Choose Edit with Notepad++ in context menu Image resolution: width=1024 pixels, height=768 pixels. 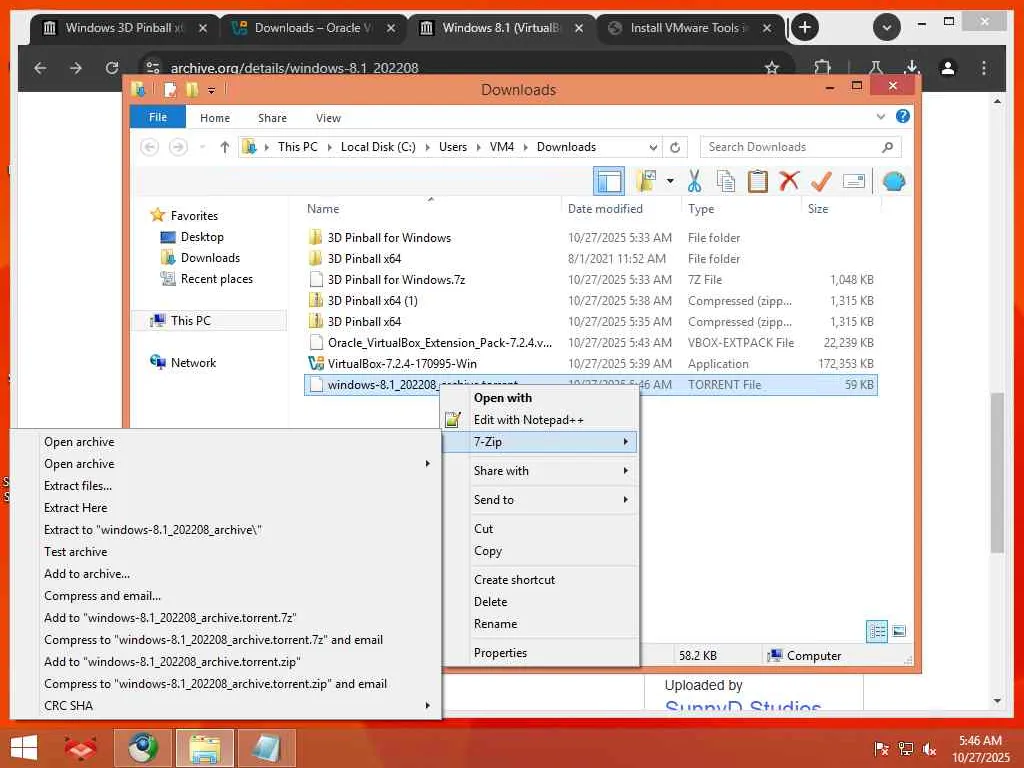pos(541,420)
